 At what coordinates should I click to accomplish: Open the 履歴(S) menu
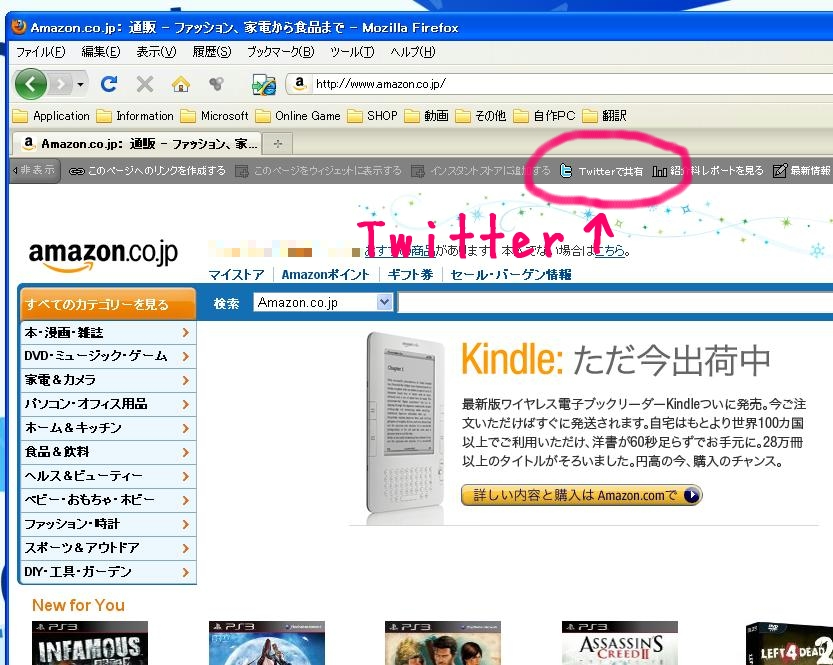tap(211, 52)
